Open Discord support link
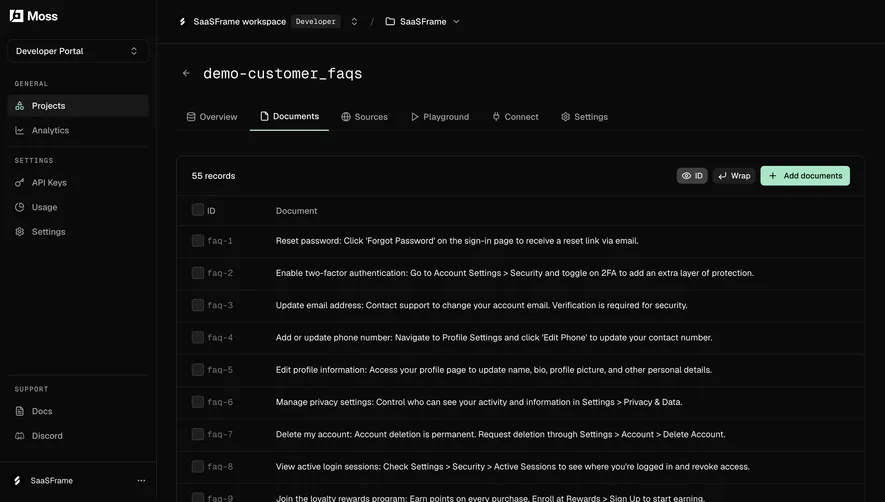Image resolution: width=885 pixels, height=502 pixels. (78, 436)
